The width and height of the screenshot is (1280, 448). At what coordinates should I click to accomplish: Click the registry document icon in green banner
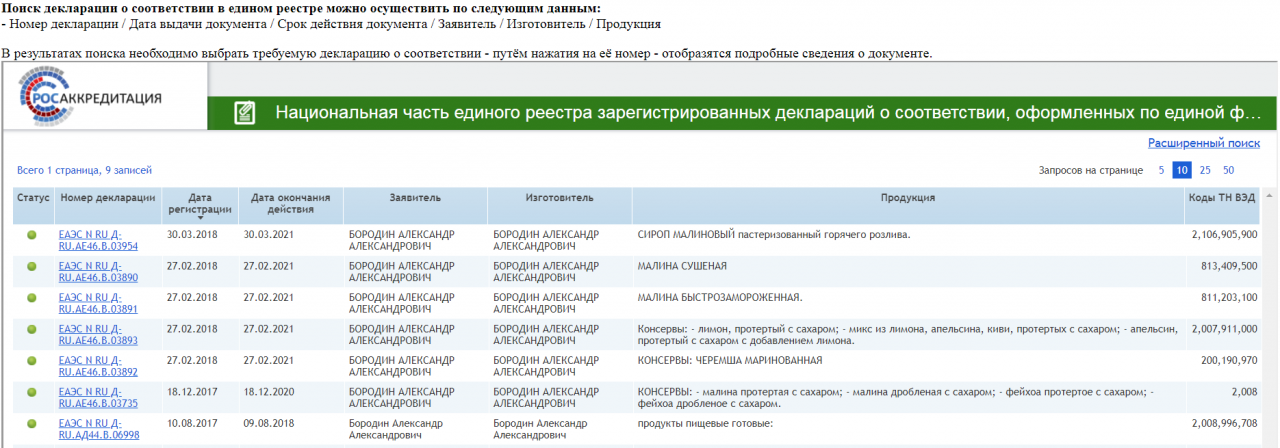point(244,113)
